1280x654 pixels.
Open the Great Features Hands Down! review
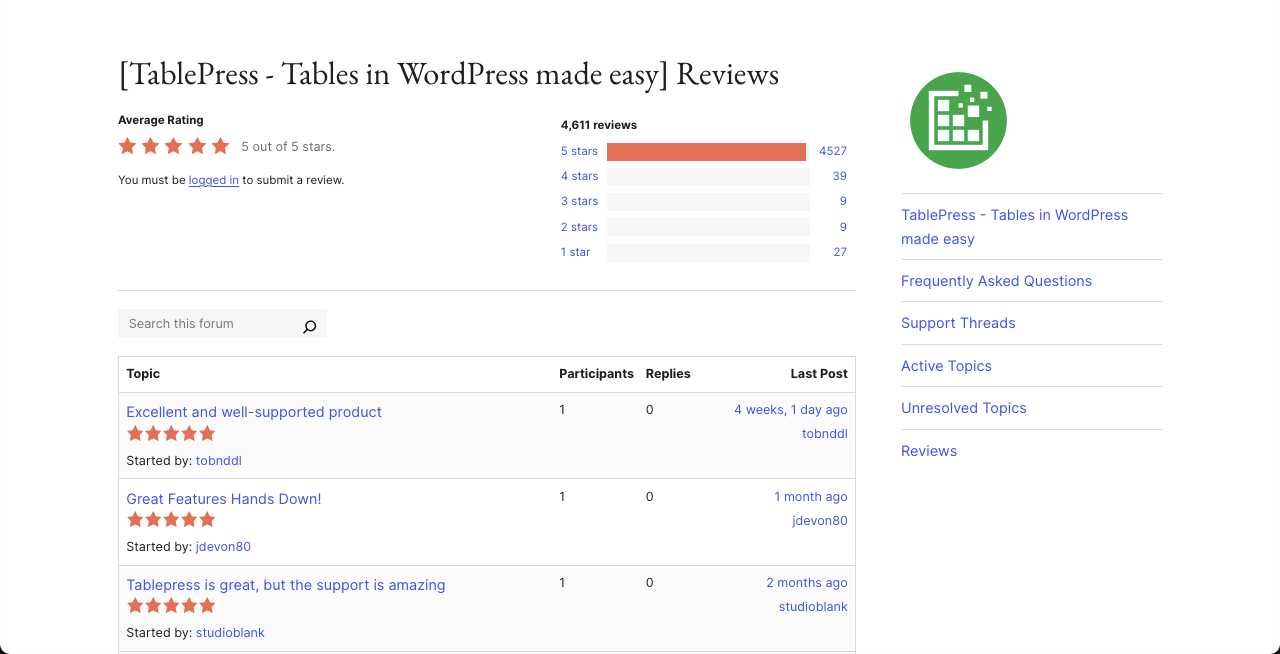click(x=223, y=498)
